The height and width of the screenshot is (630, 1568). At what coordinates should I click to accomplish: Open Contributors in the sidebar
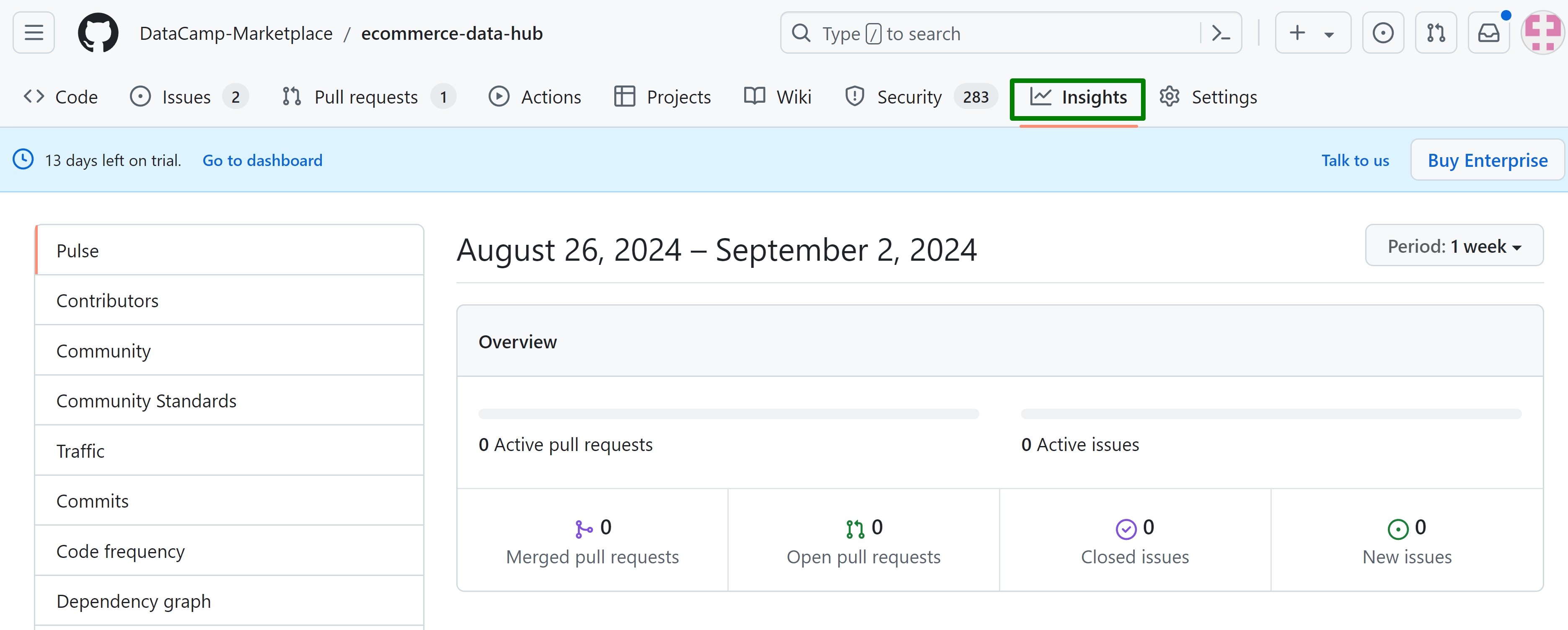[230, 300]
